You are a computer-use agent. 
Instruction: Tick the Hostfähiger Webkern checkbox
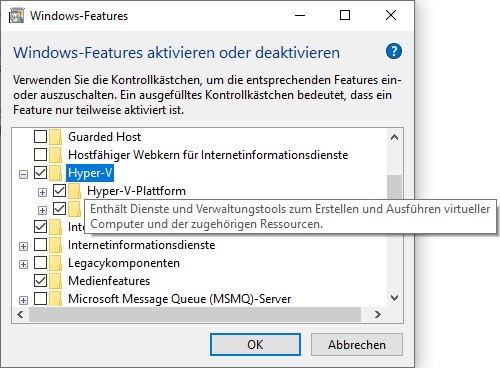point(40,155)
